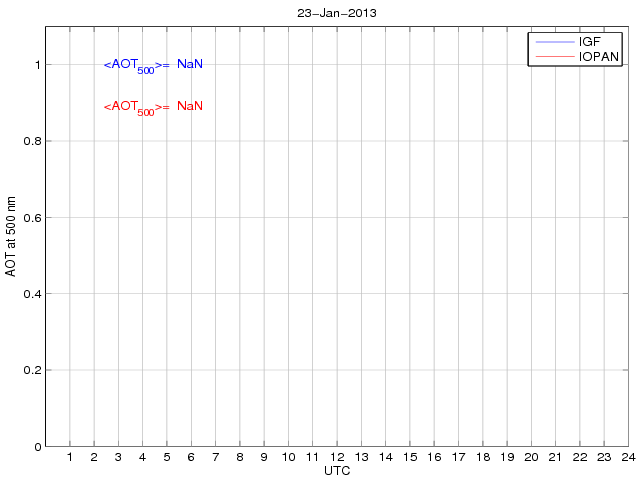Click the UTC x-axis label
The image size is (640, 480).
337,471
